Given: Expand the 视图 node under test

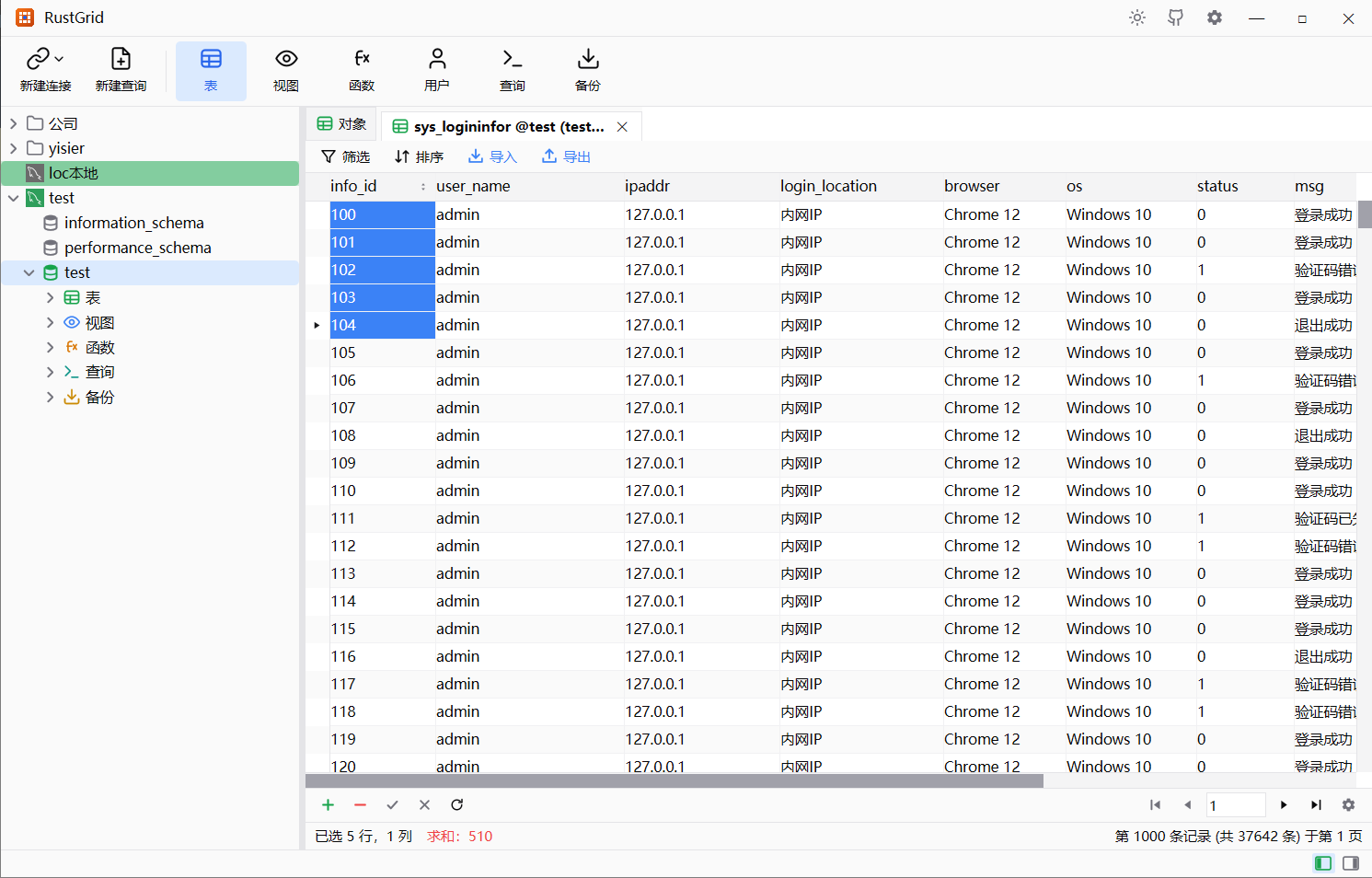Looking at the screenshot, I should 50,322.
